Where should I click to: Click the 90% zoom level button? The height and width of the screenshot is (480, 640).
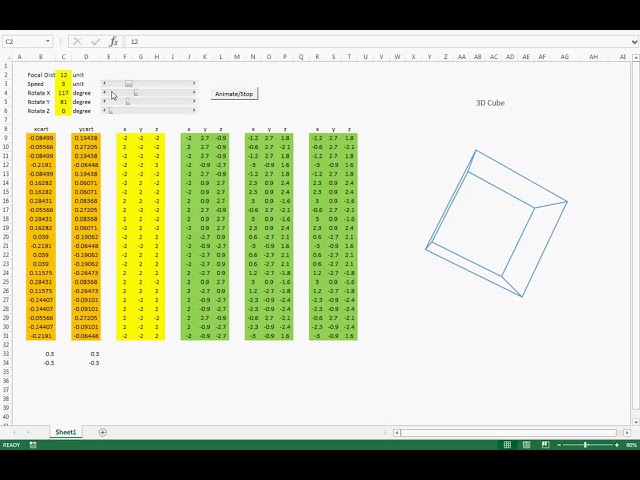pyautogui.click(x=631, y=445)
